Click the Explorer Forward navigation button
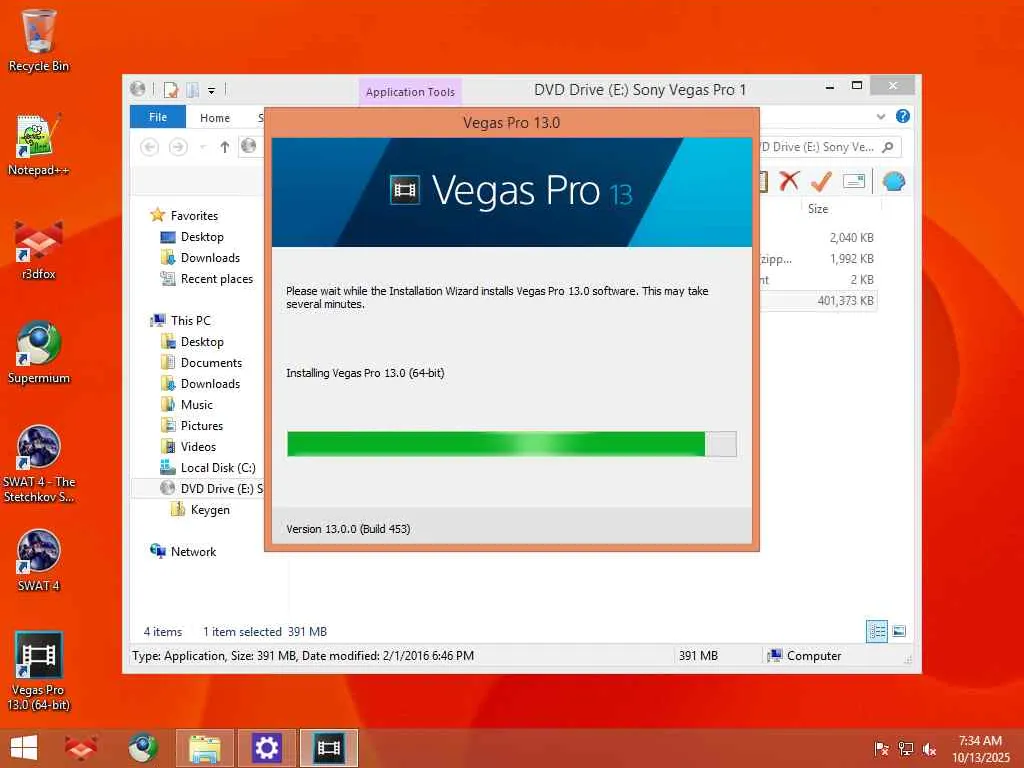Viewport: 1024px width, 768px height. pyautogui.click(x=178, y=147)
